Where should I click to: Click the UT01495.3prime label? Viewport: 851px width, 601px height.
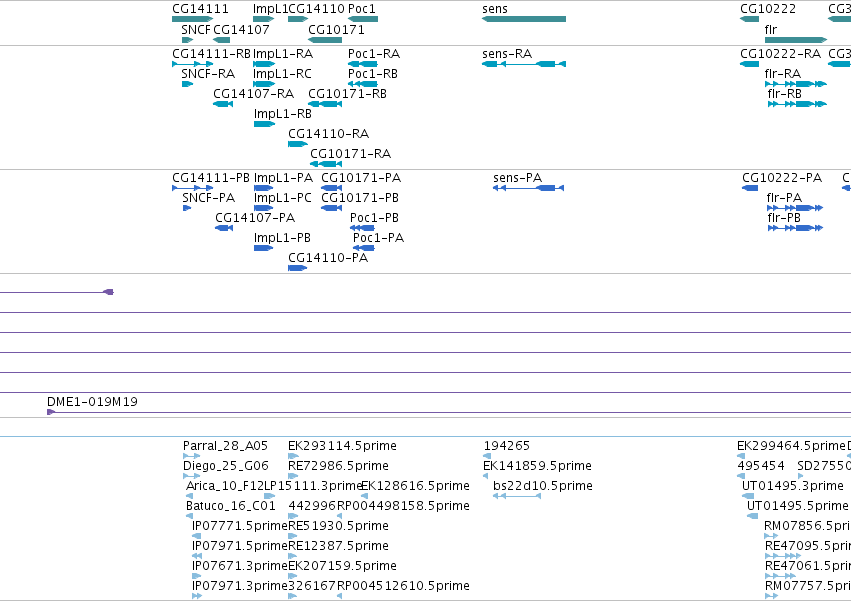tap(793, 486)
